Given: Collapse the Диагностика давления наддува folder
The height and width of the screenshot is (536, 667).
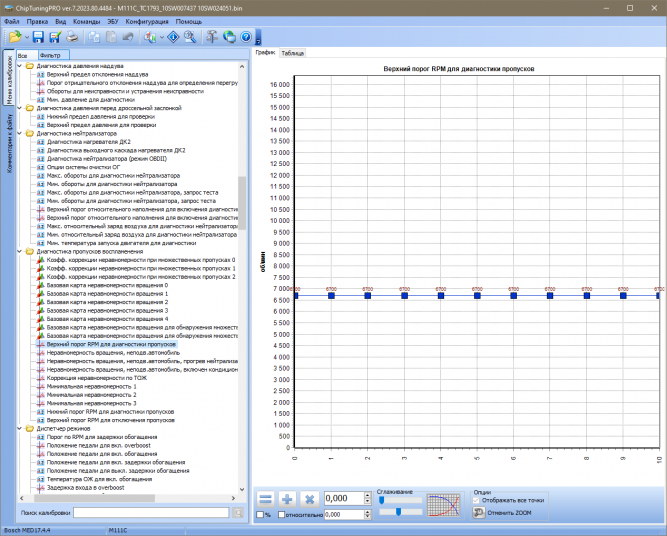Looking at the screenshot, I should click(x=20, y=66).
